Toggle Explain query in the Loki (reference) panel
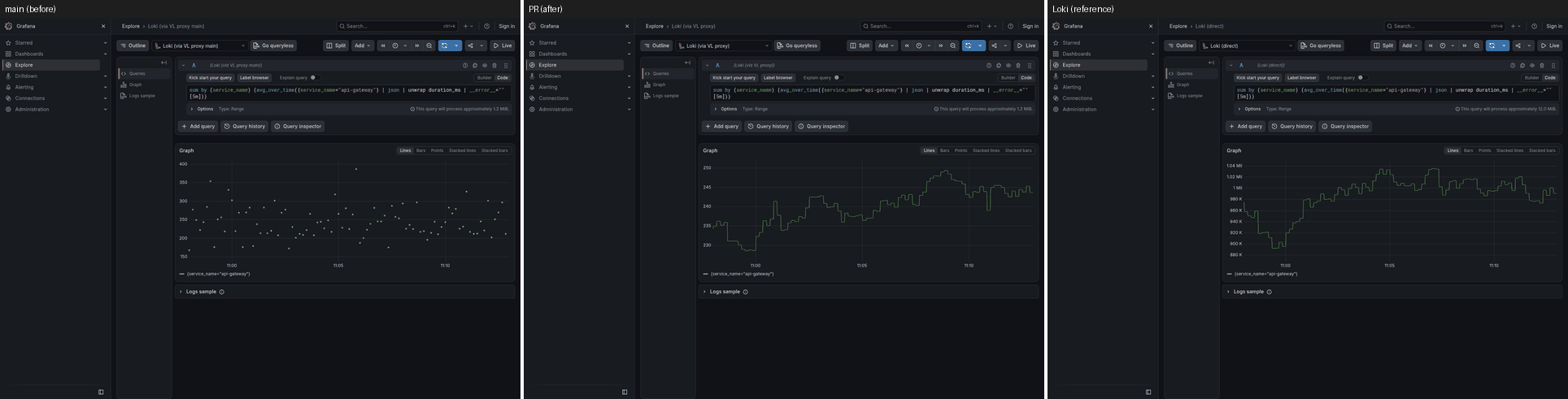This screenshot has width=1568, height=399. (x=1361, y=78)
